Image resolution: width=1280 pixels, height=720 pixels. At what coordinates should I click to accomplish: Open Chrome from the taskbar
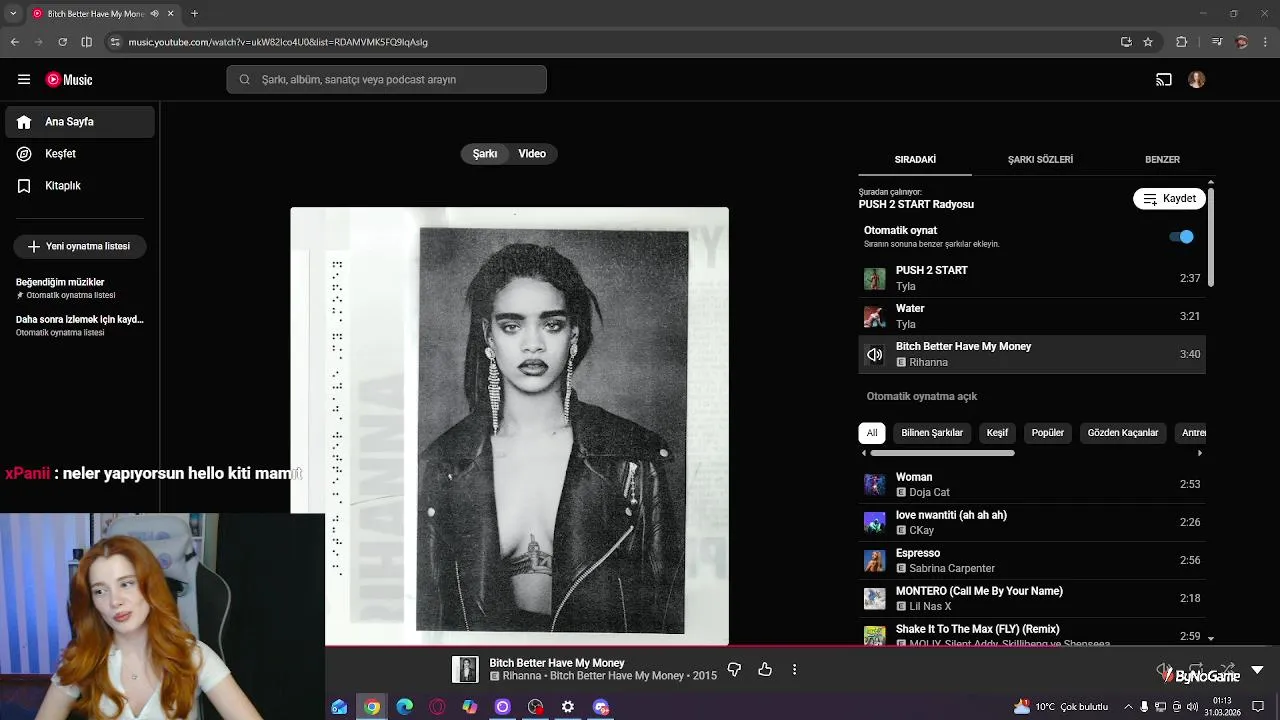click(372, 707)
